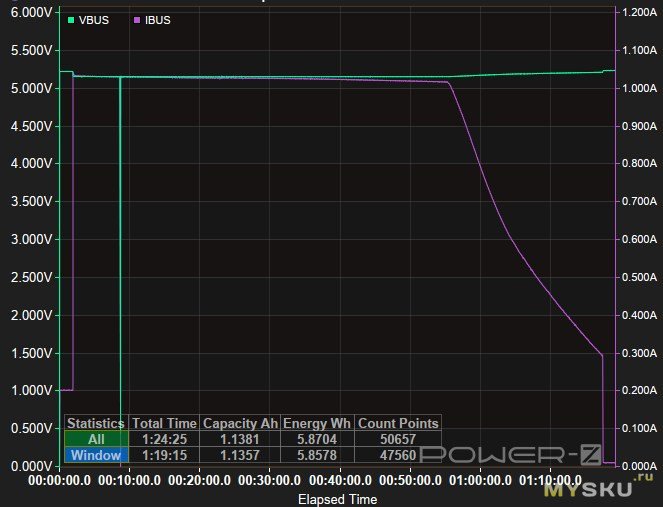Click capacity value 1.1357
The width and height of the screenshot is (663, 507).
point(240,455)
